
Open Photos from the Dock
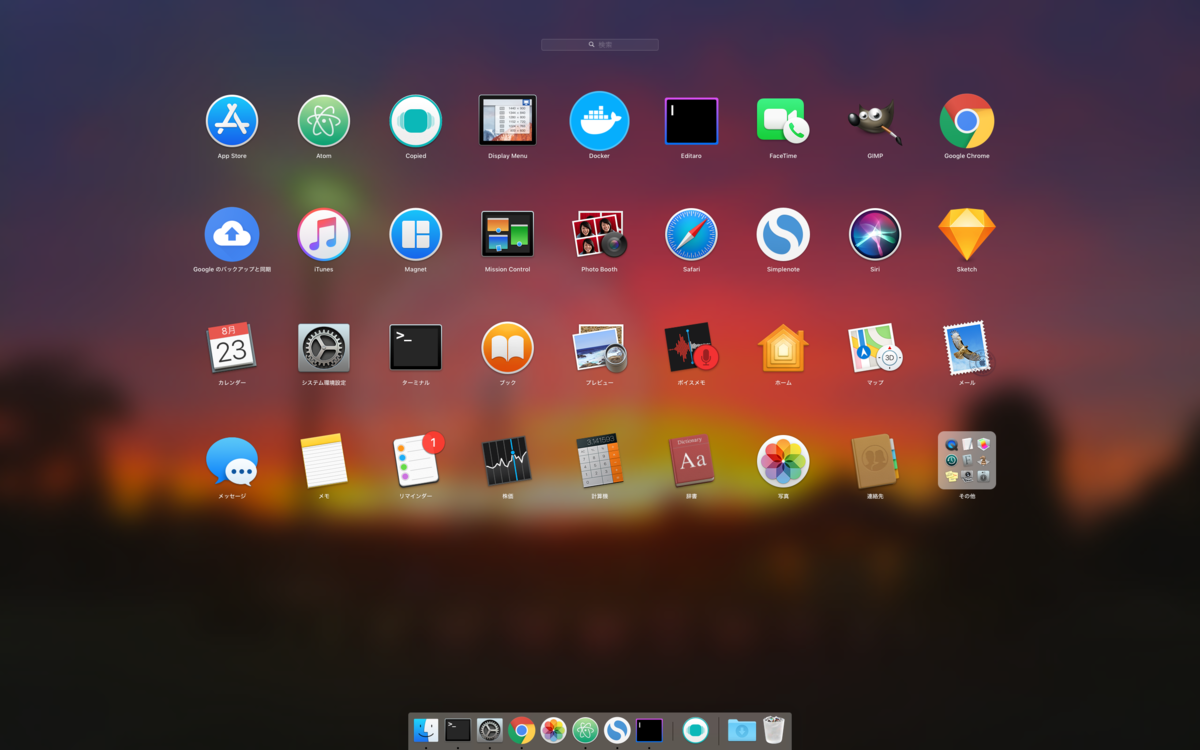(553, 730)
